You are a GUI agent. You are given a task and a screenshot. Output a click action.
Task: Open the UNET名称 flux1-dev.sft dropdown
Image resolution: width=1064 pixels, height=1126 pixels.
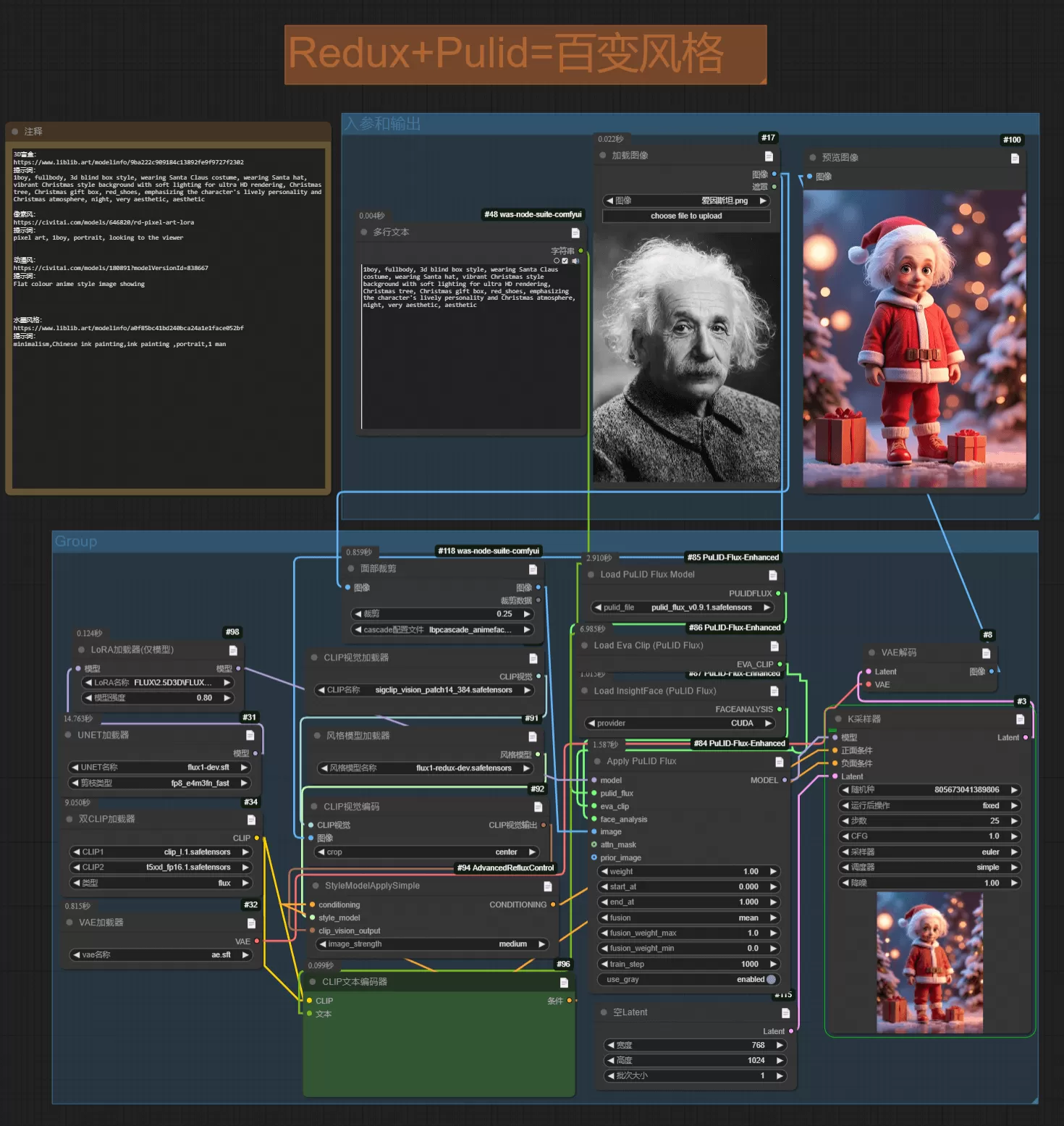pos(159,768)
